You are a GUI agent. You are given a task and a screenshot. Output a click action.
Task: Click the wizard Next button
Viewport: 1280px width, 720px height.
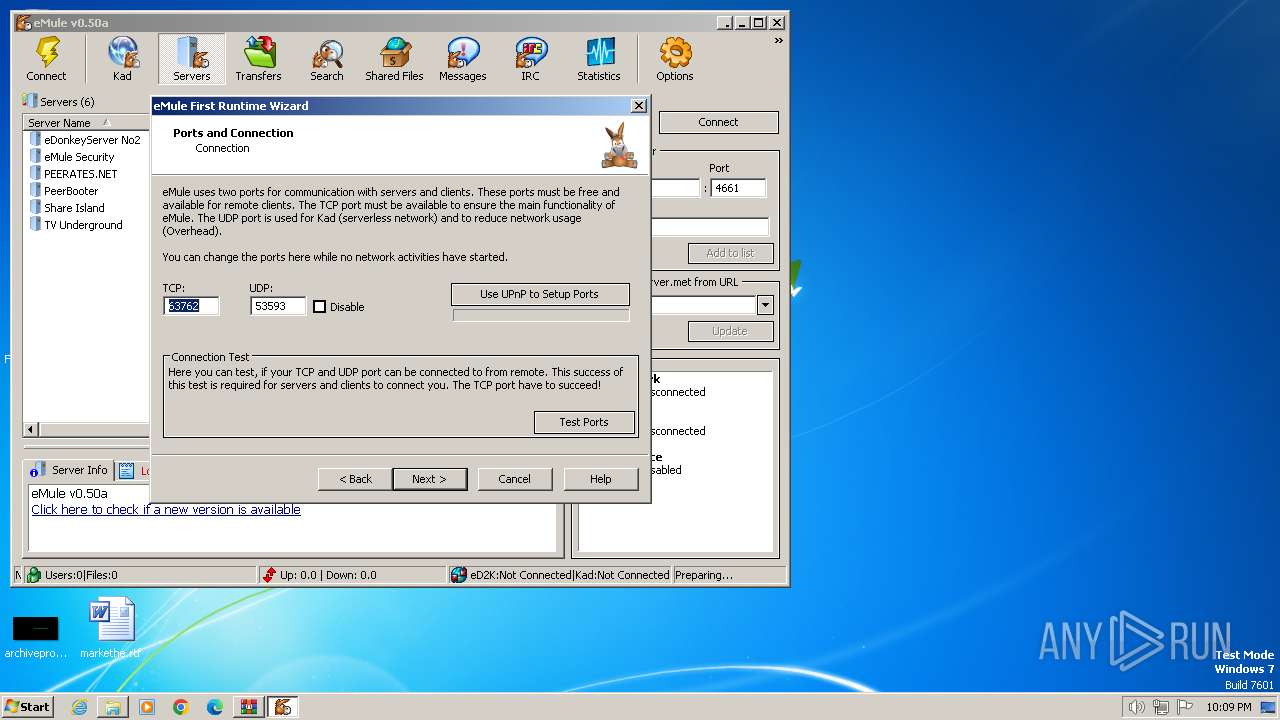pyautogui.click(x=429, y=479)
